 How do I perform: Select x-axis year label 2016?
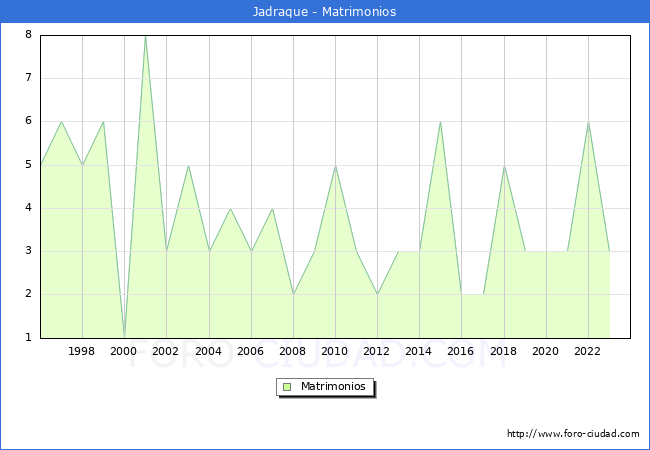(461, 351)
